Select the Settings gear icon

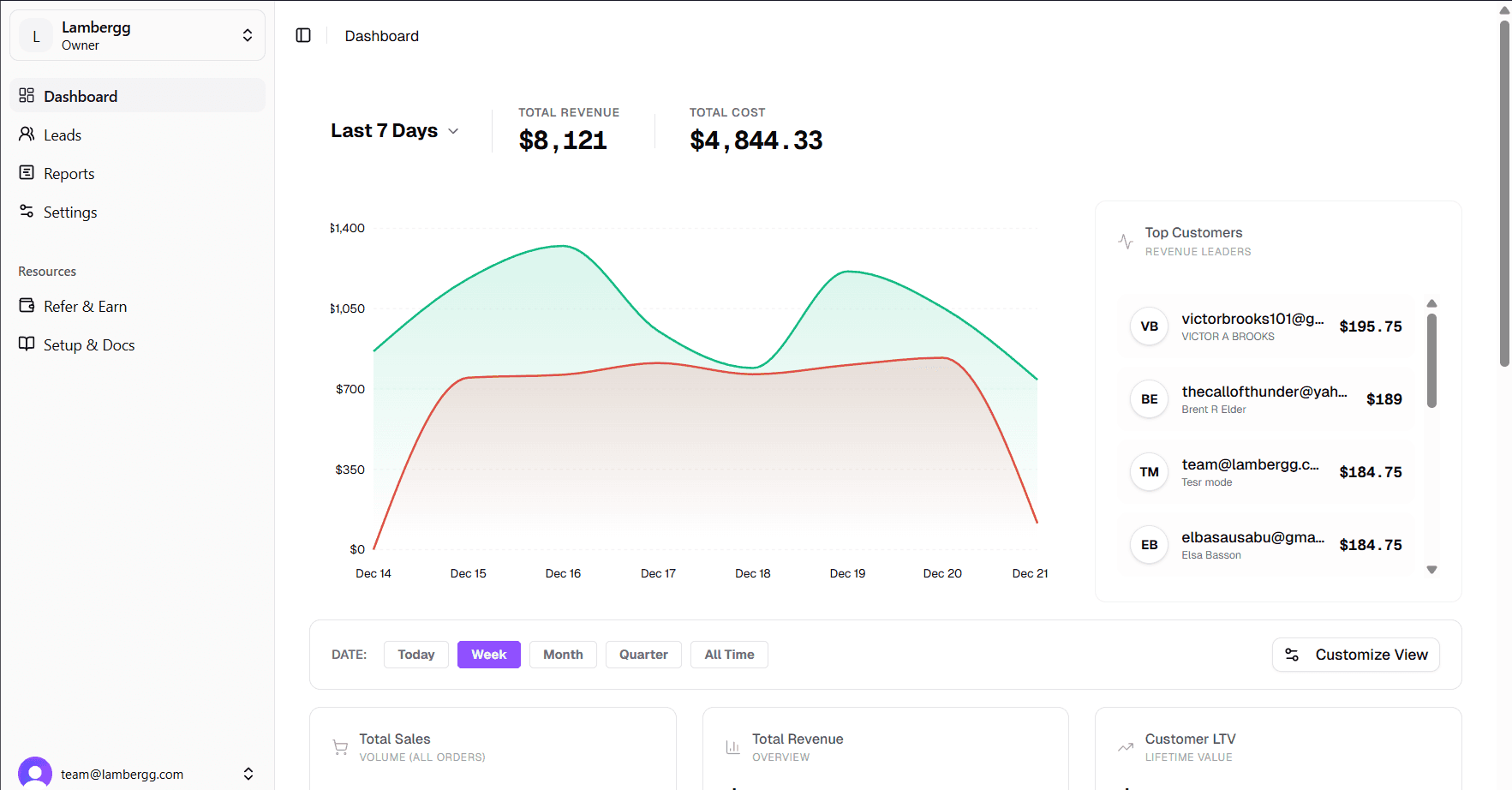click(x=27, y=212)
